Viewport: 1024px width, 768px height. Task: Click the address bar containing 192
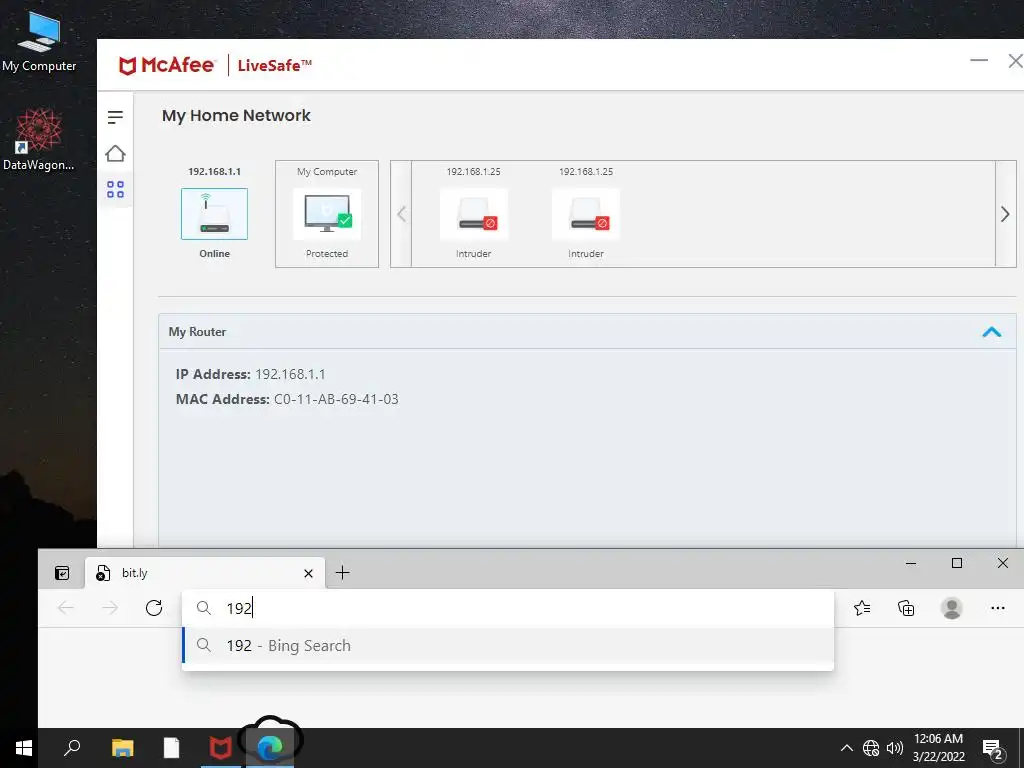pyautogui.click(x=507, y=608)
